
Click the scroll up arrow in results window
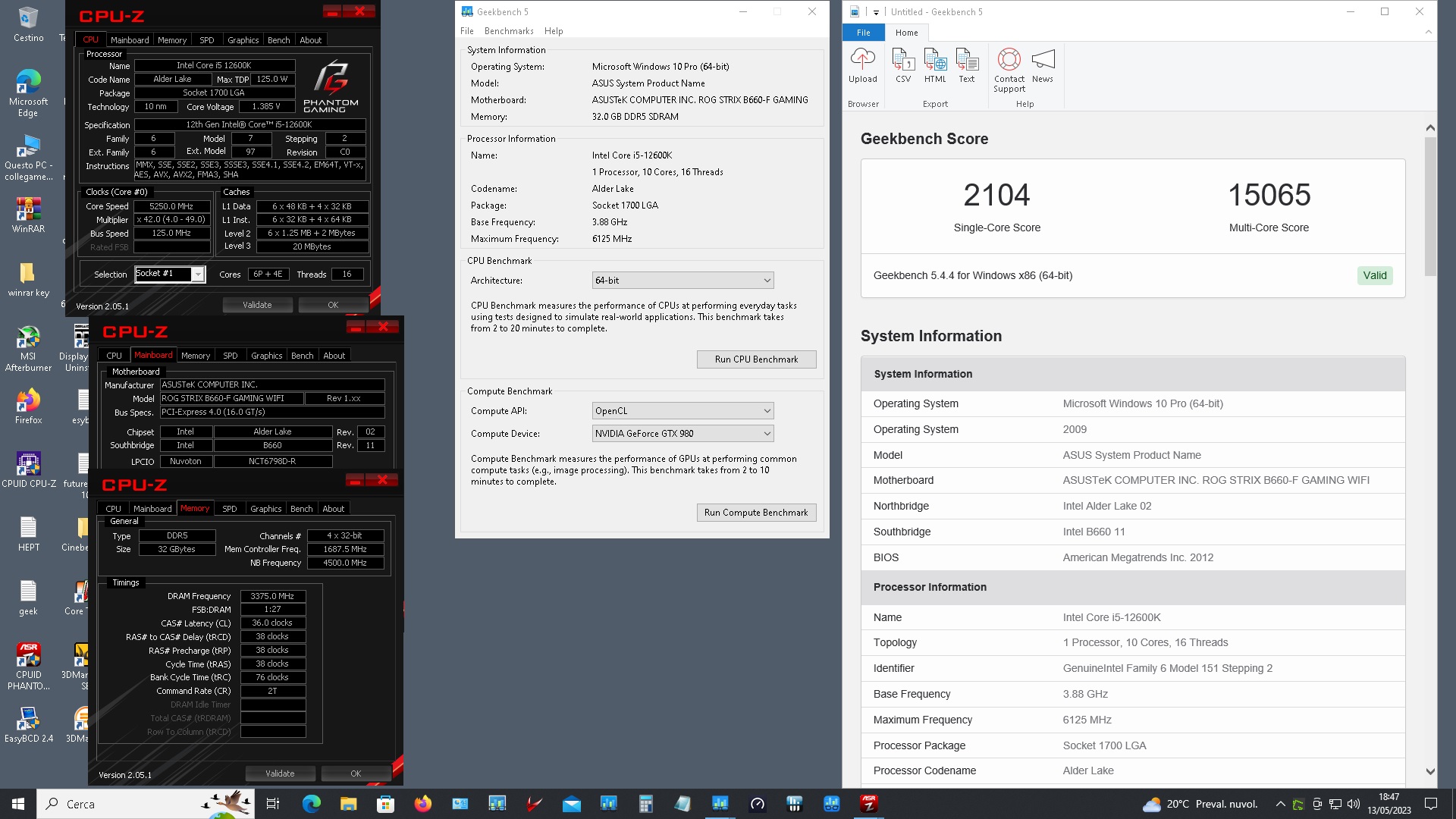click(x=1430, y=127)
